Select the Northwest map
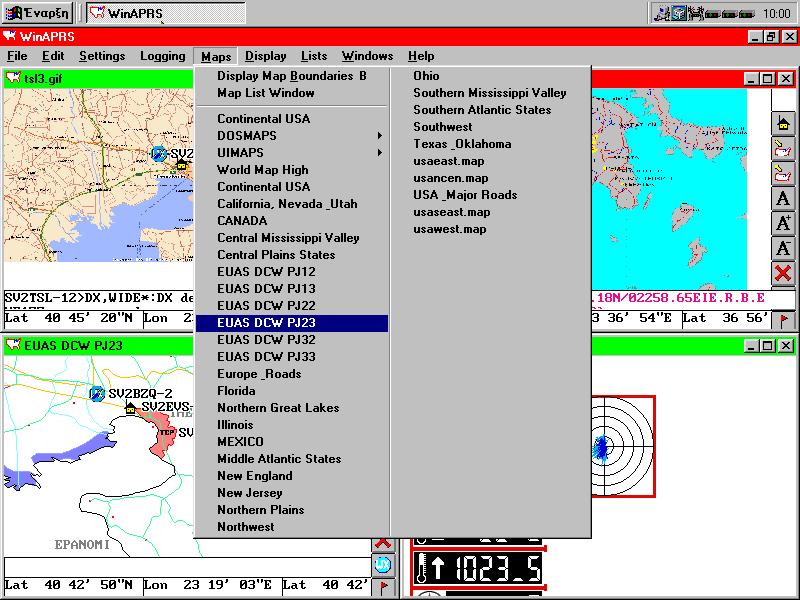Screen dimensions: 800x600 (292, 527)
